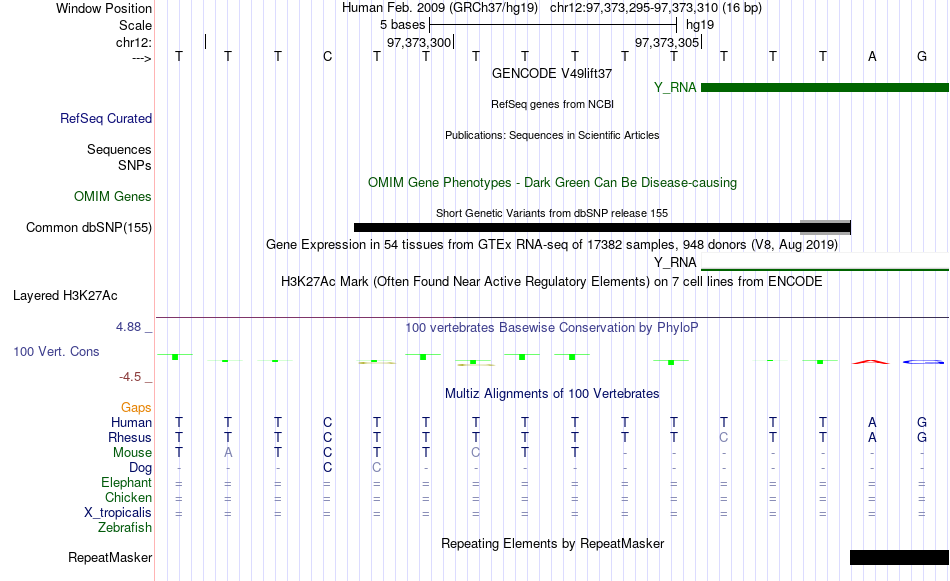Image resolution: width=950 pixels, height=581 pixels.
Task: Click the 4.88 PhyloP upper scale value
Action: (128, 327)
